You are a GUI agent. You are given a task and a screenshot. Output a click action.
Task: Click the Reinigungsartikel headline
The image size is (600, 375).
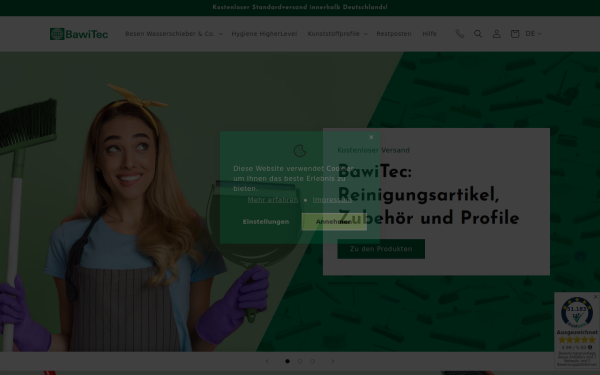click(x=428, y=195)
